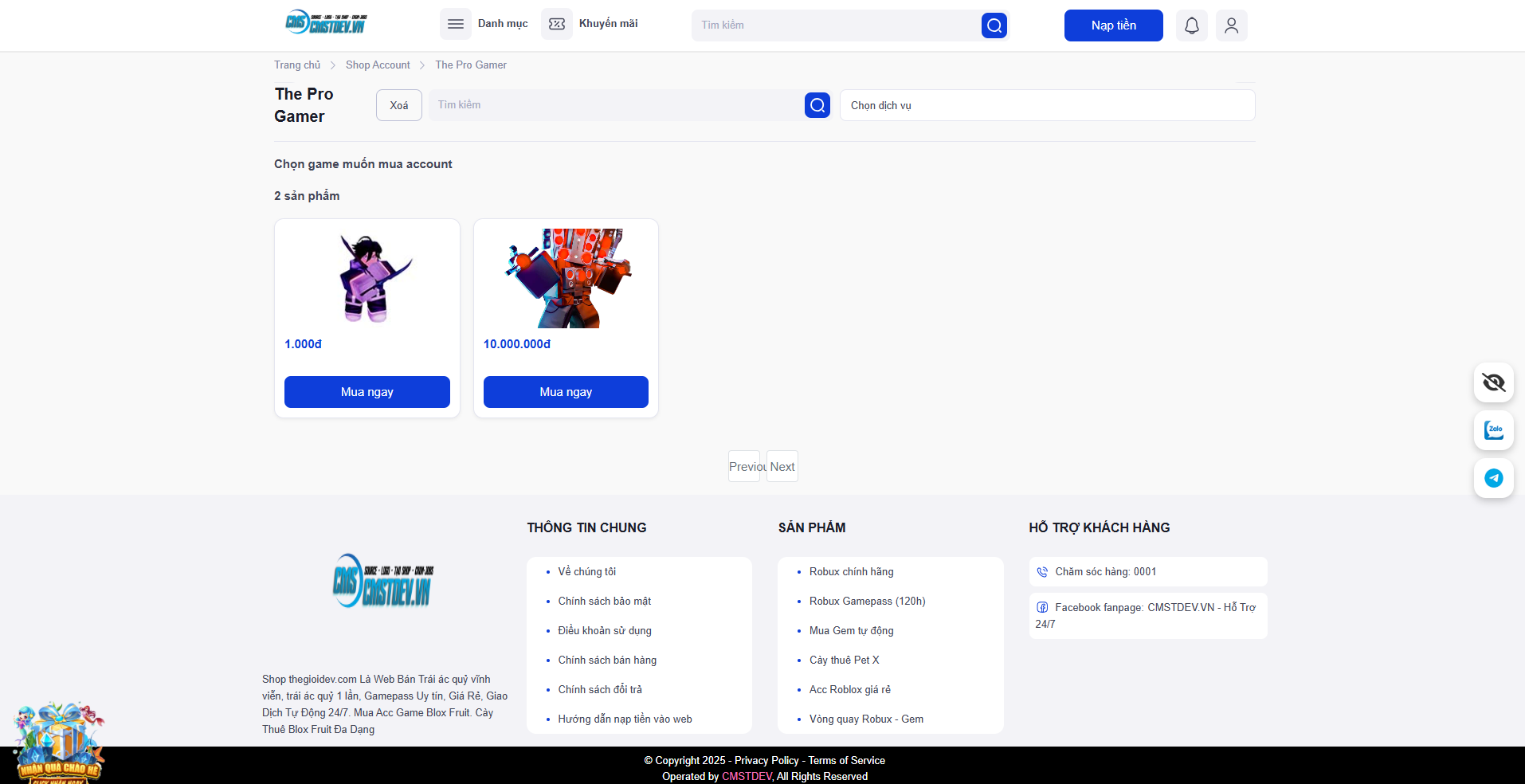Toggle the crossed-eye hide floating button
The image size is (1525, 784).
point(1493,382)
